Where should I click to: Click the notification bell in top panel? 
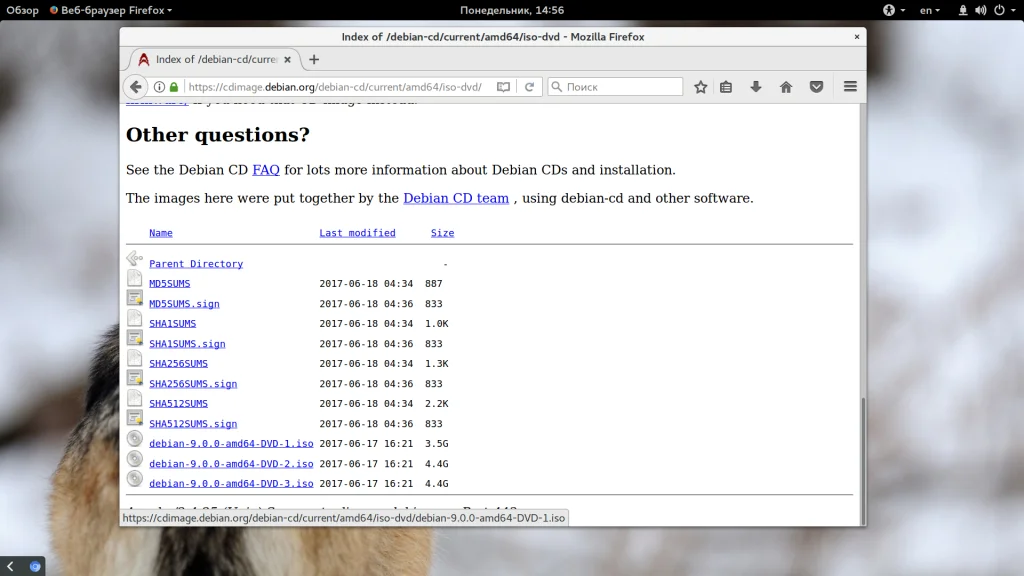point(963,10)
